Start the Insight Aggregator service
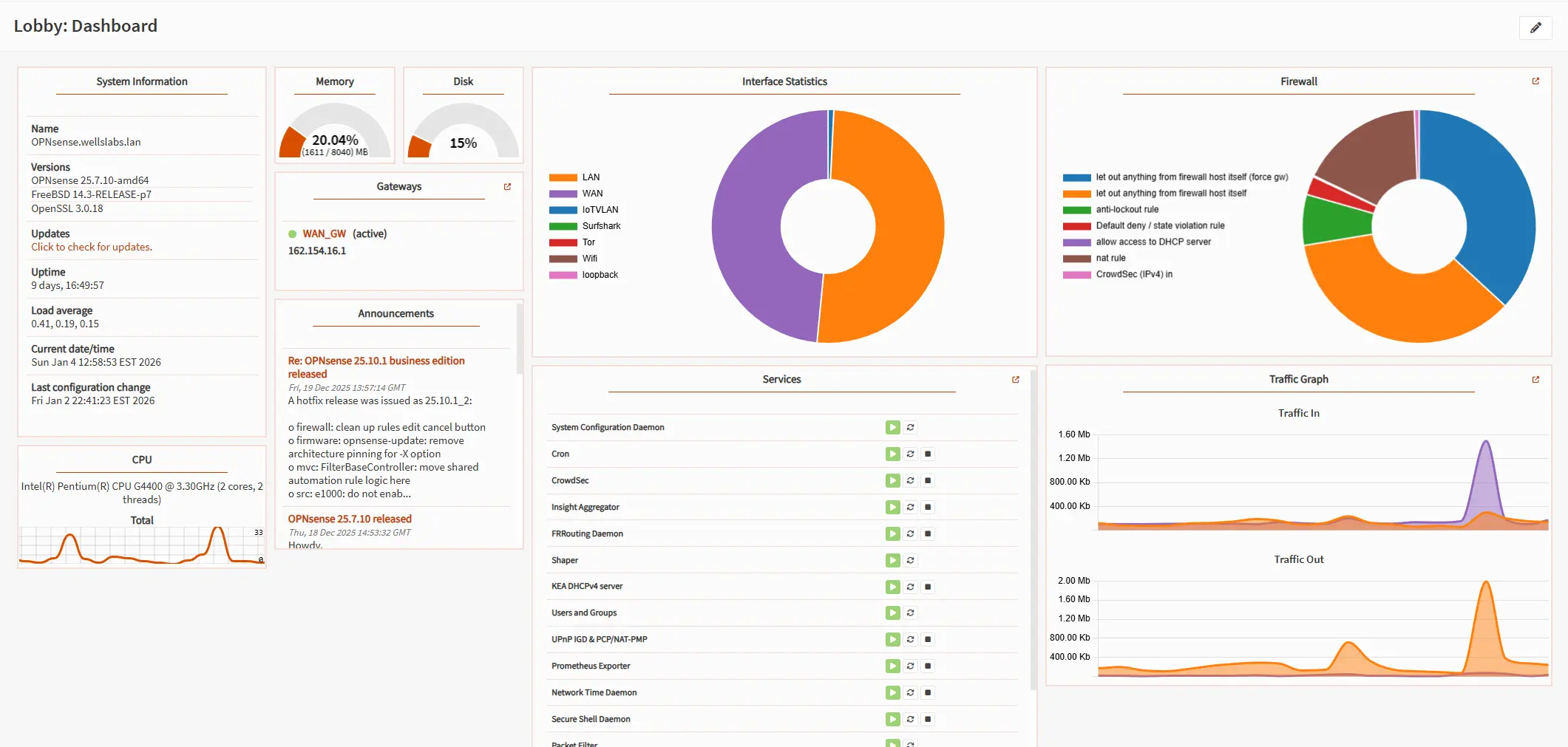The width and height of the screenshot is (1568, 747). click(893, 507)
